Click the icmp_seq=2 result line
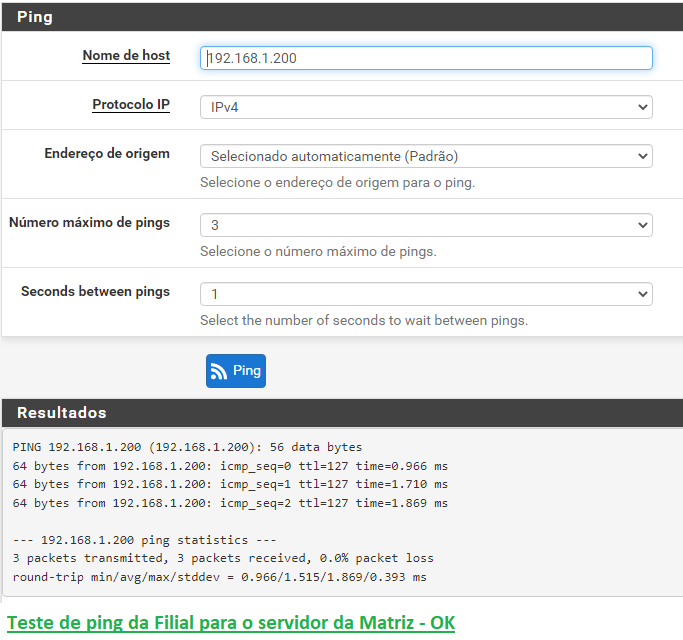Screen dimensions: 683x640 click(230, 503)
